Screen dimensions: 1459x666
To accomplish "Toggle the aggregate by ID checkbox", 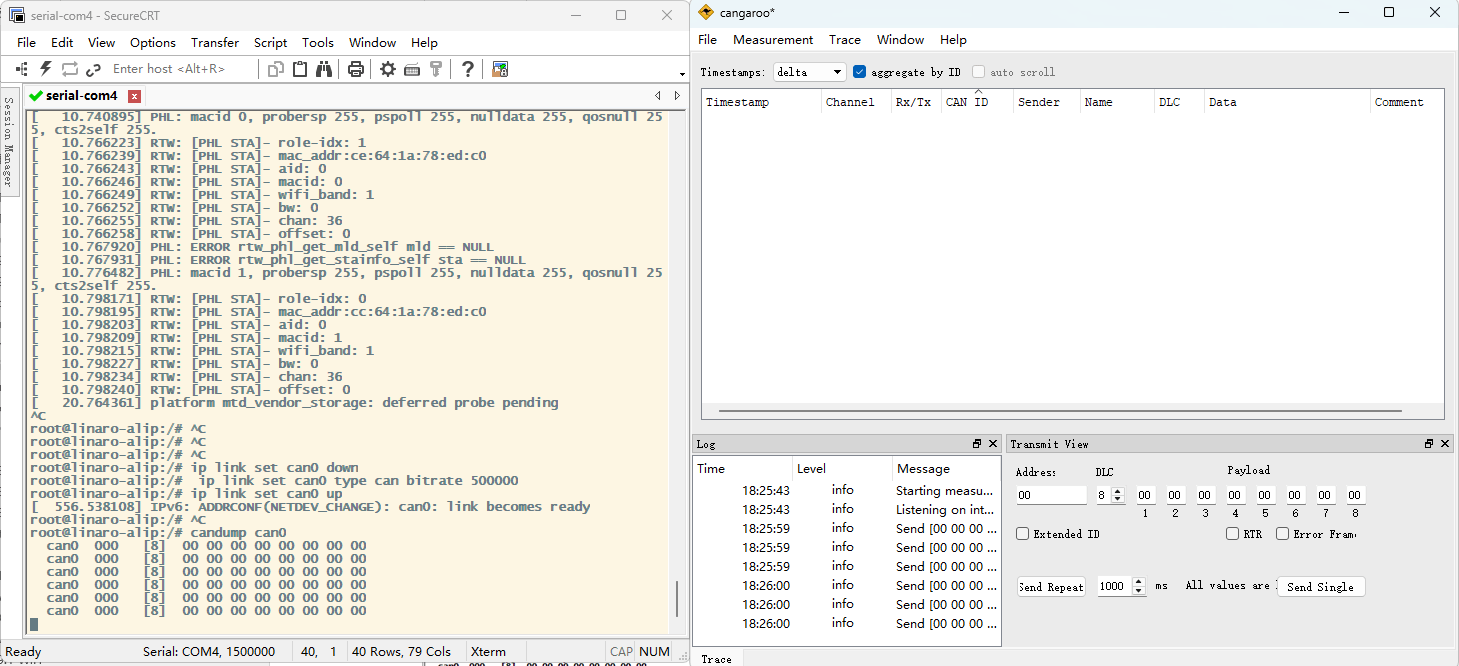I will click(860, 72).
